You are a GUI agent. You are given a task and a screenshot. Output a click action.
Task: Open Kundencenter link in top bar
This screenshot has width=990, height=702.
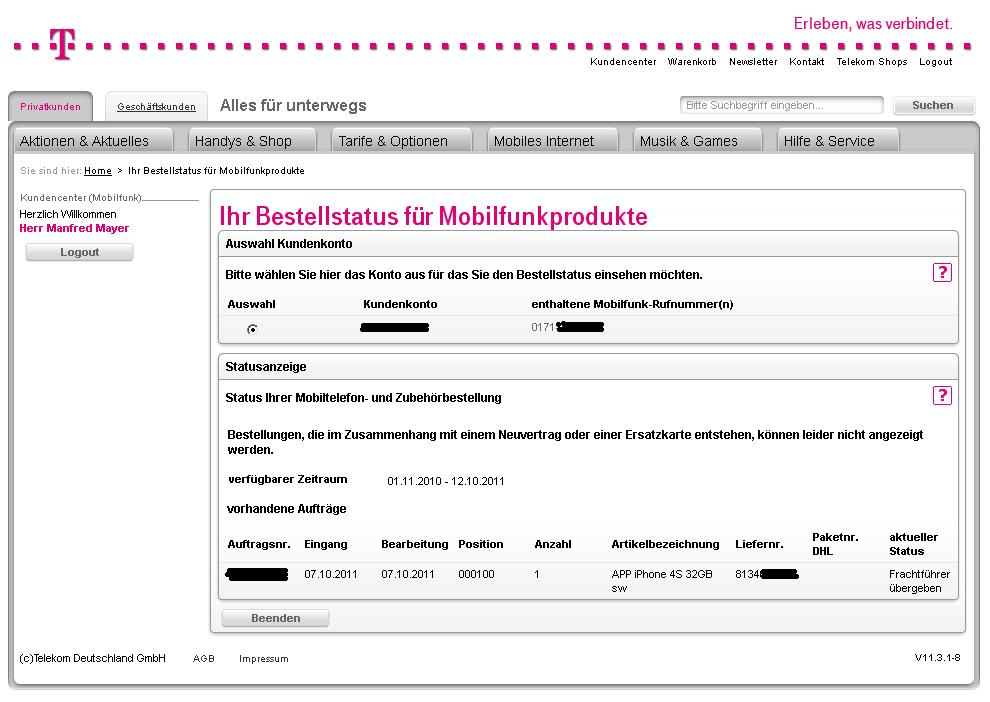coord(623,62)
